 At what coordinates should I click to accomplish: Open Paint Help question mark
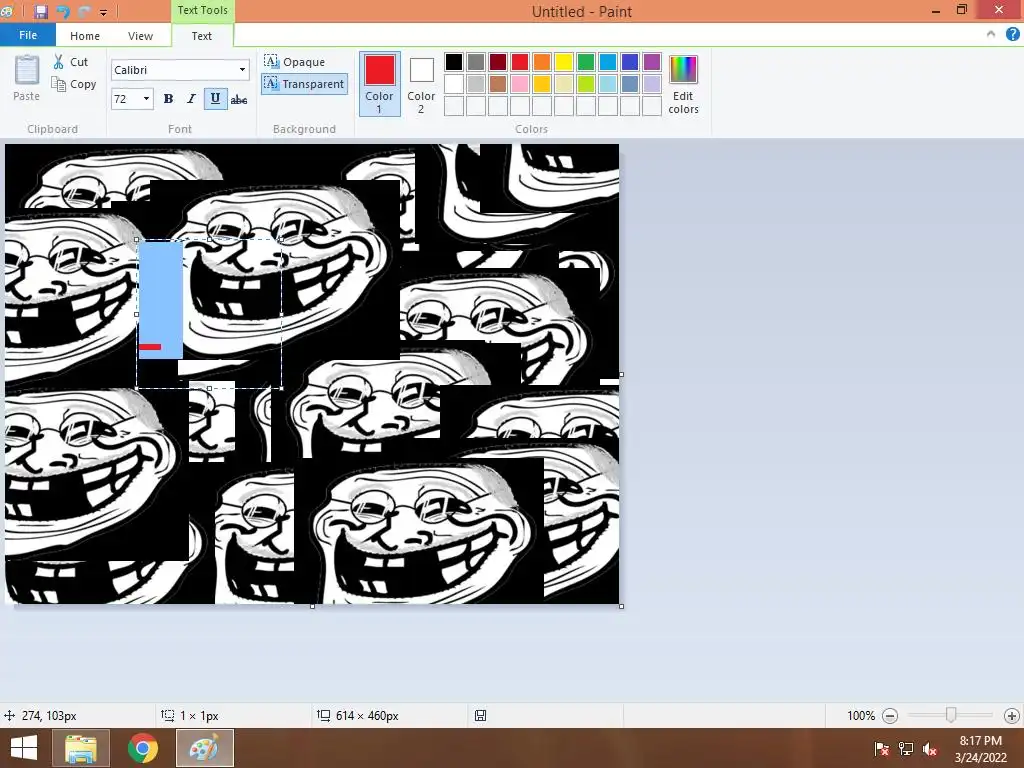(1012, 35)
